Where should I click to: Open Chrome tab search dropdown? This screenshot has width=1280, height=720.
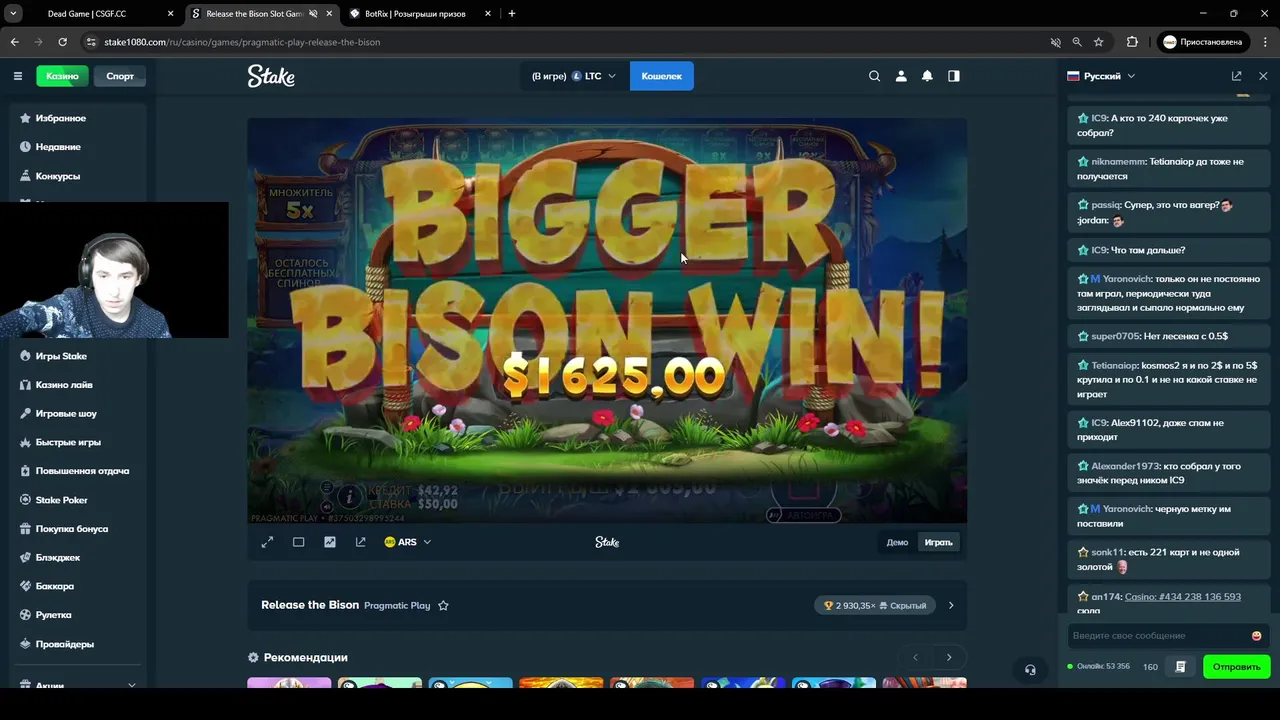(13, 14)
